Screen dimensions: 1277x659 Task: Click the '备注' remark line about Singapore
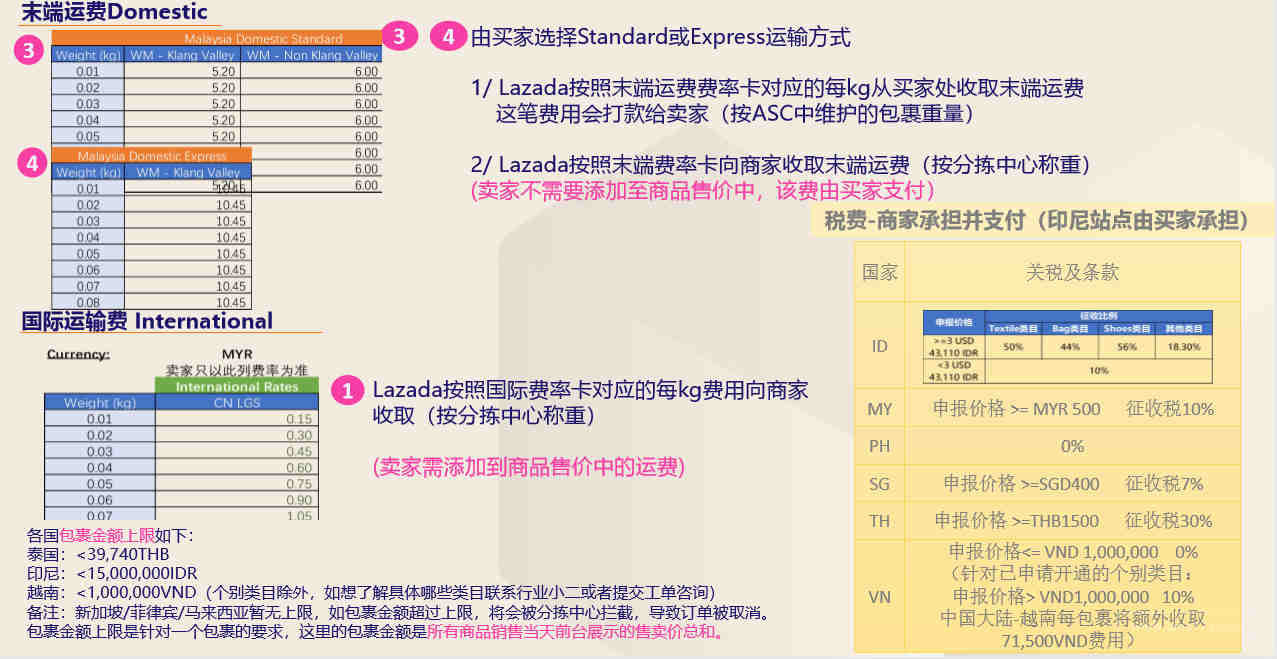click(x=398, y=612)
